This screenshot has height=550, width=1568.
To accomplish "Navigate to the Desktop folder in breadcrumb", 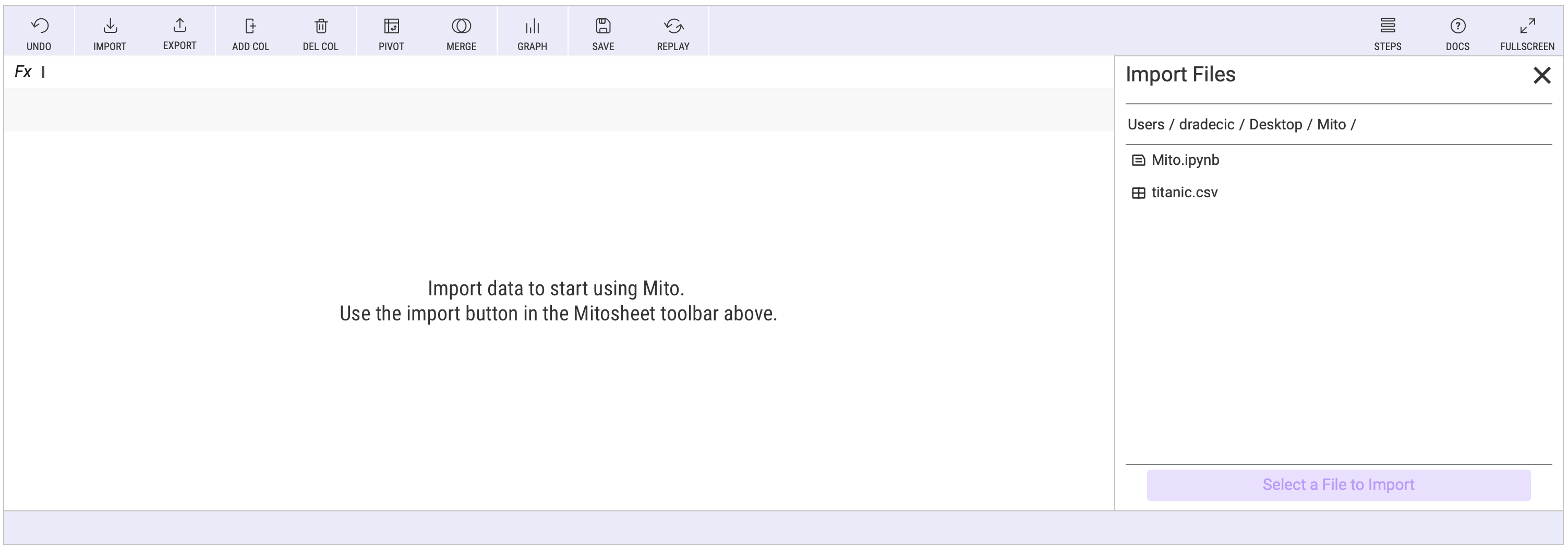I will pos(1275,124).
